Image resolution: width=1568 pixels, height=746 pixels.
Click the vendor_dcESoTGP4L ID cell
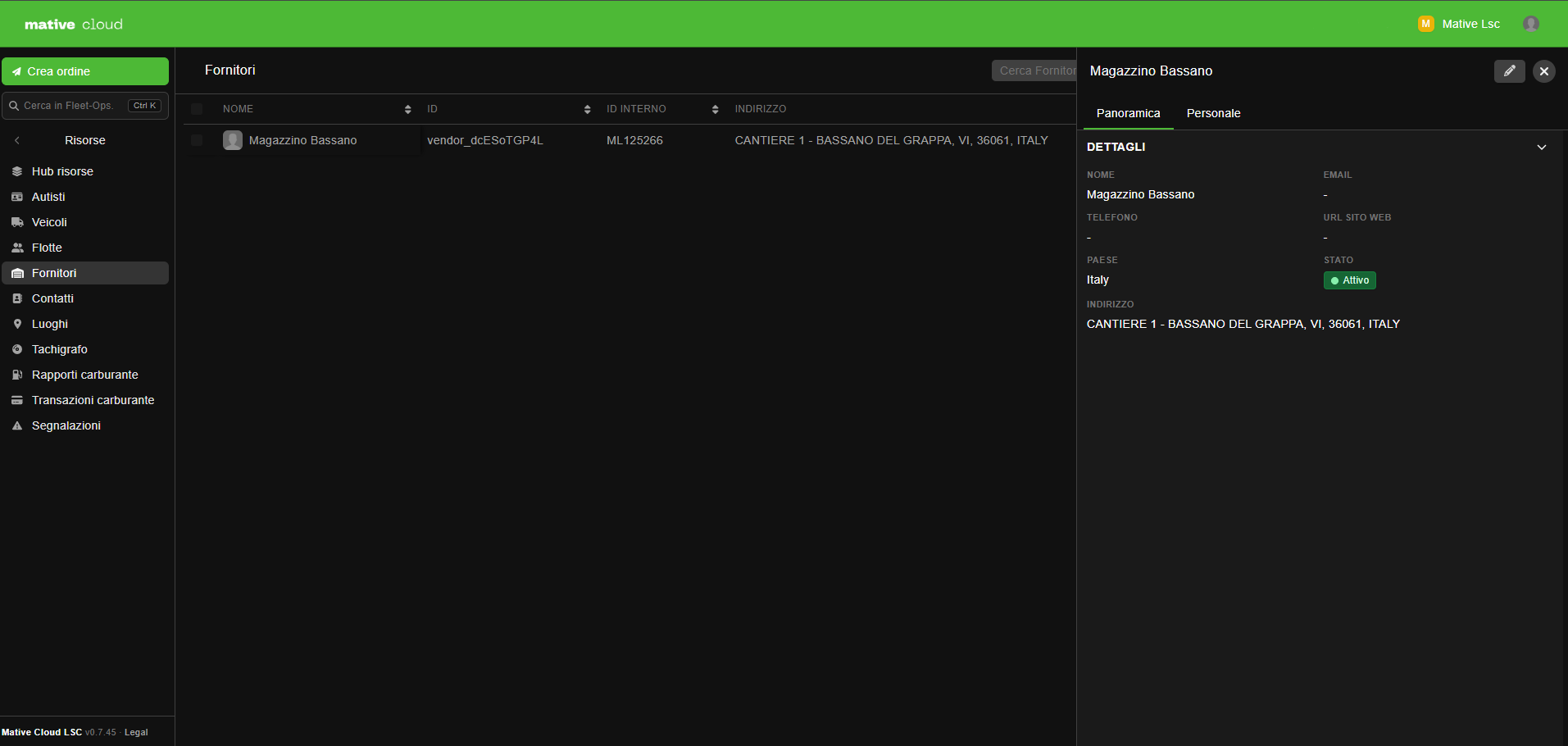485,140
